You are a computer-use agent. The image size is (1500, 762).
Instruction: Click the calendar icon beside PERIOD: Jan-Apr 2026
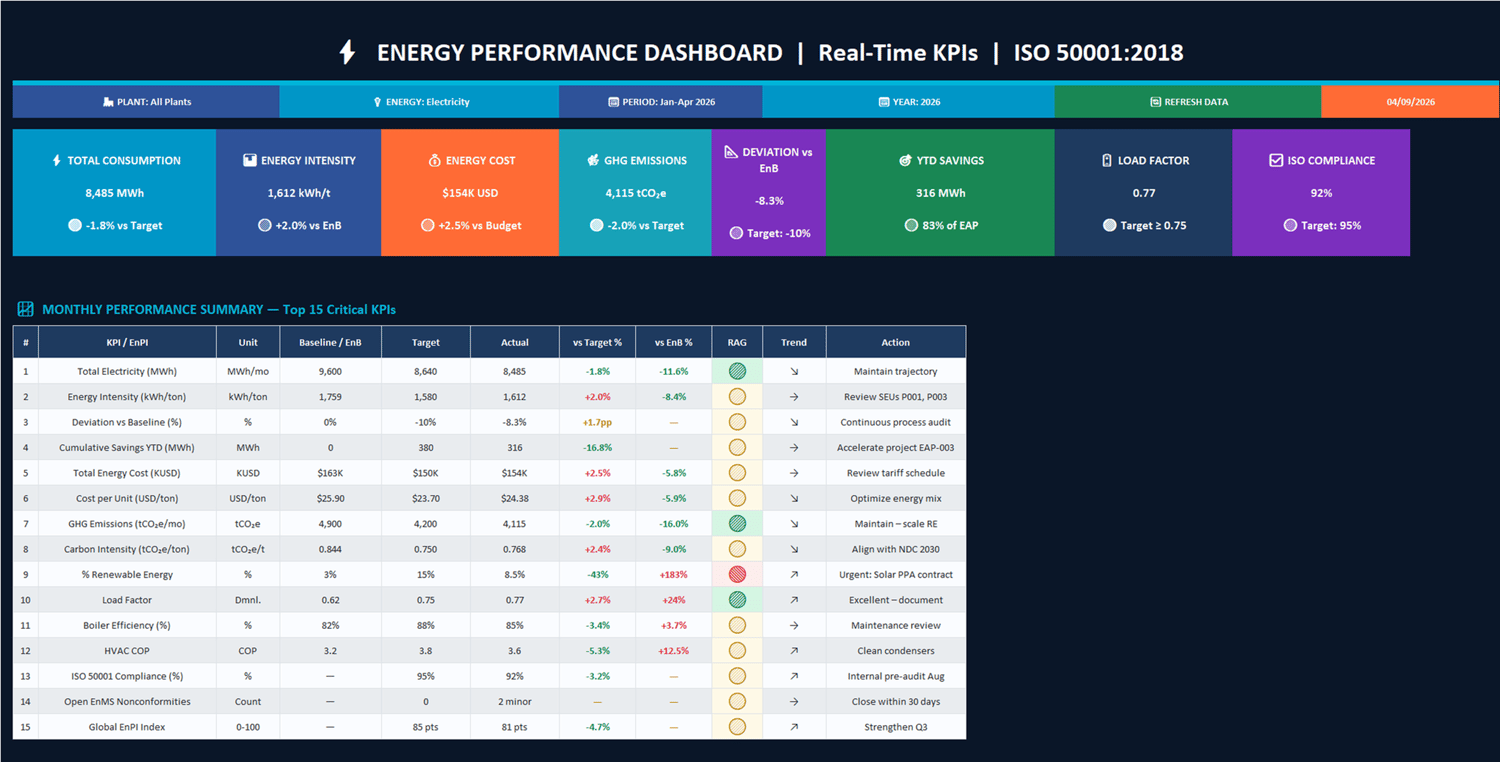613,102
